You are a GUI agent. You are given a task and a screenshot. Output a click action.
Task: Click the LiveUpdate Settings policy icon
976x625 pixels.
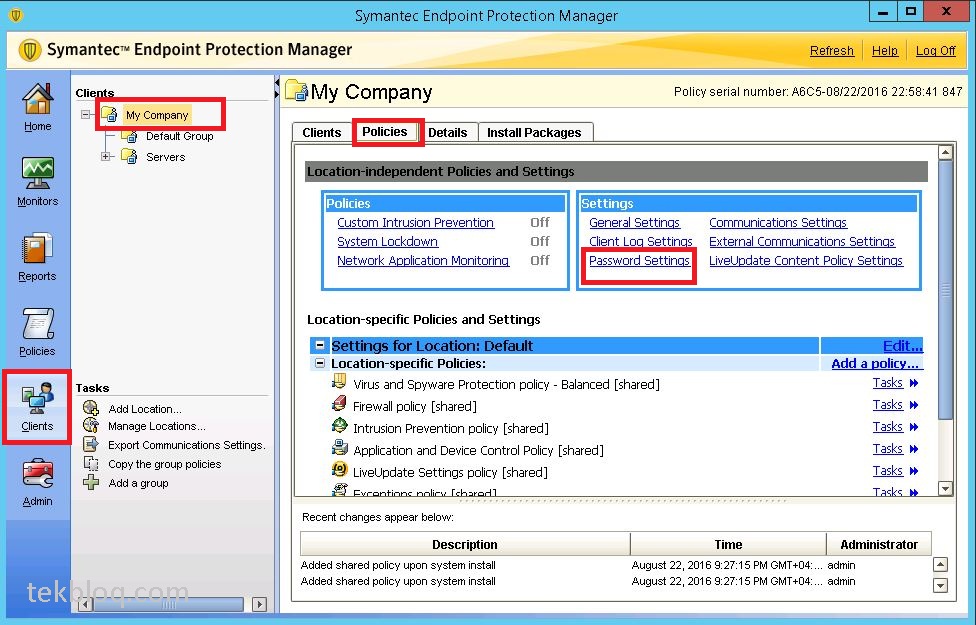pyautogui.click(x=339, y=469)
